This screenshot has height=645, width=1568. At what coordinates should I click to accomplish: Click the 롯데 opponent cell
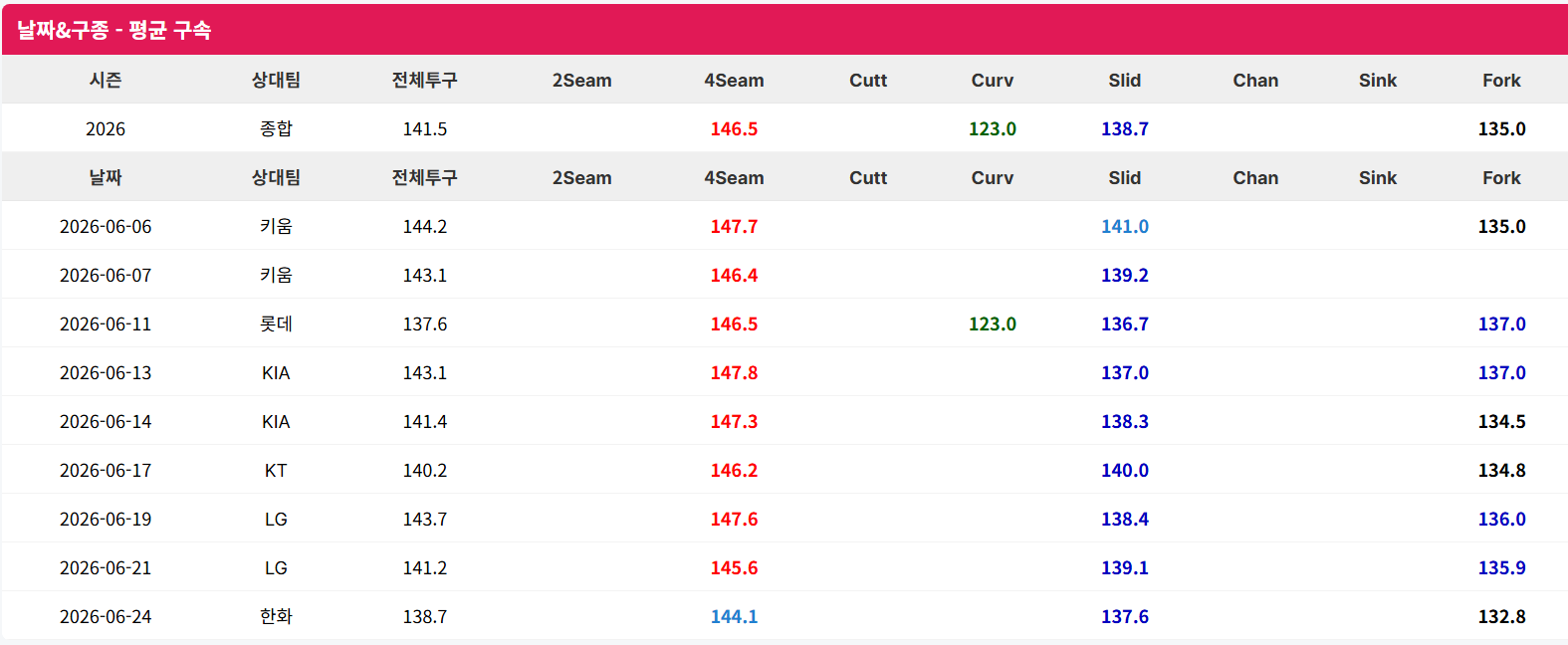pos(276,323)
